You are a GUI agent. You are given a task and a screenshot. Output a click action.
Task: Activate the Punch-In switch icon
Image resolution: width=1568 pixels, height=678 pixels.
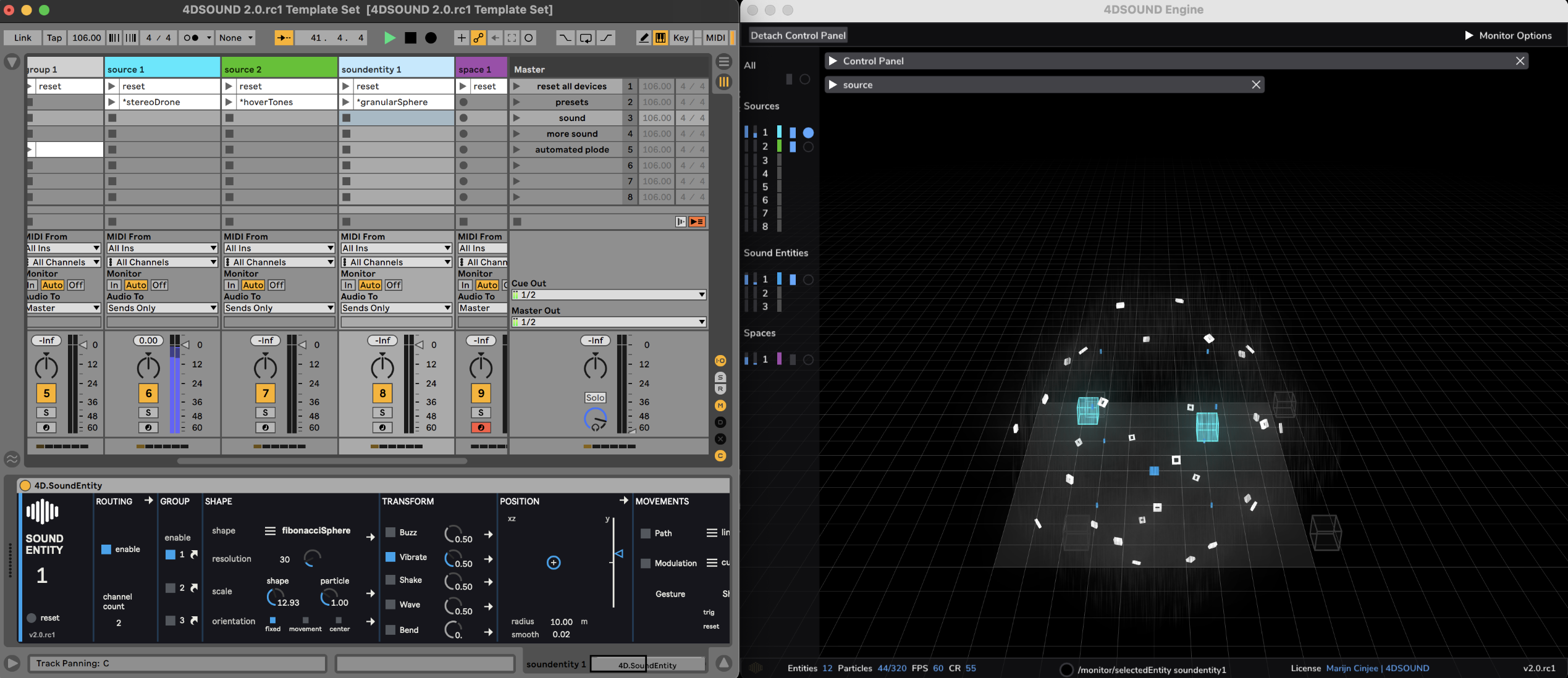(565, 38)
